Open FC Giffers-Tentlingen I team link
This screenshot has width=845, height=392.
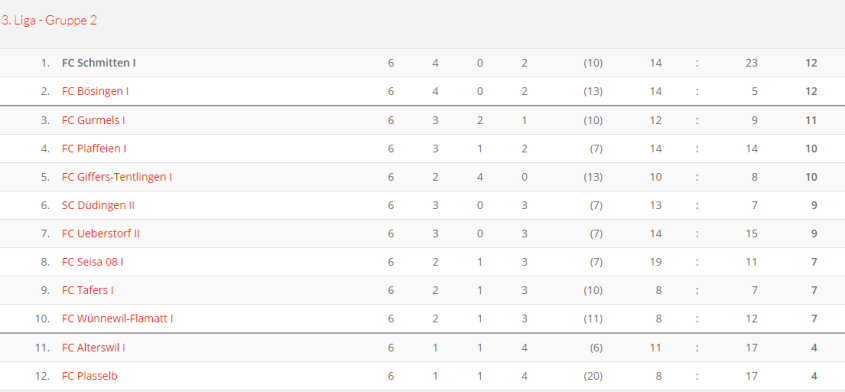click(117, 177)
